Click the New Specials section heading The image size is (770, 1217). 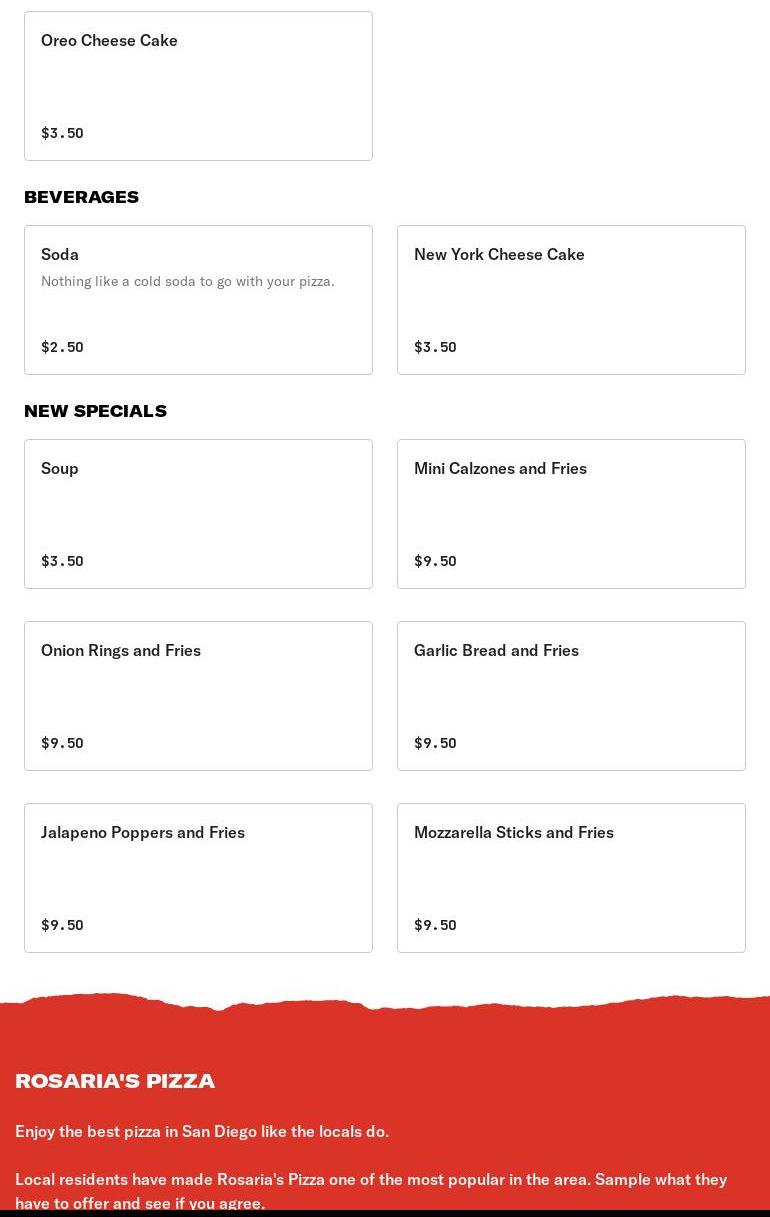click(x=96, y=411)
